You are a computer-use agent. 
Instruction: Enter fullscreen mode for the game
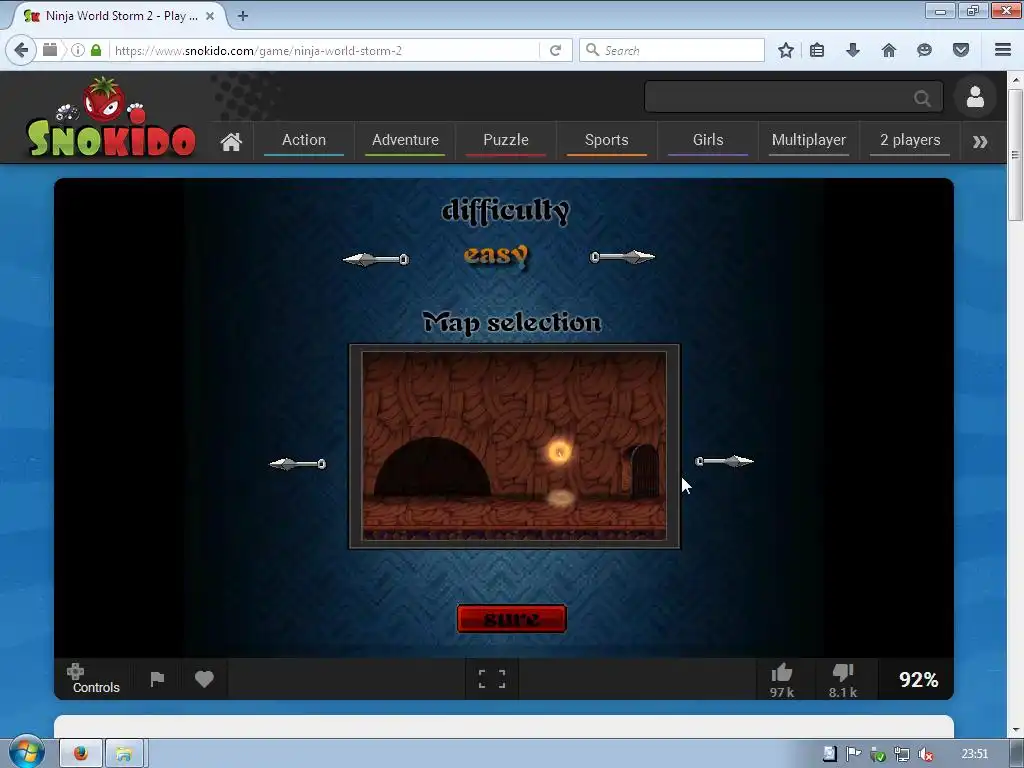[x=492, y=679]
